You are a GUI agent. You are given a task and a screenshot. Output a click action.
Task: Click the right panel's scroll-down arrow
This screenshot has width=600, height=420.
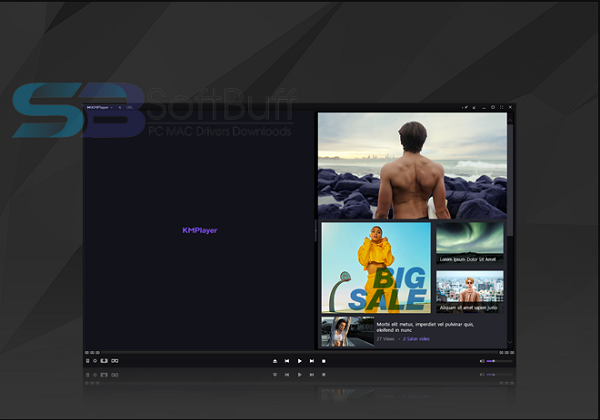click(510, 342)
